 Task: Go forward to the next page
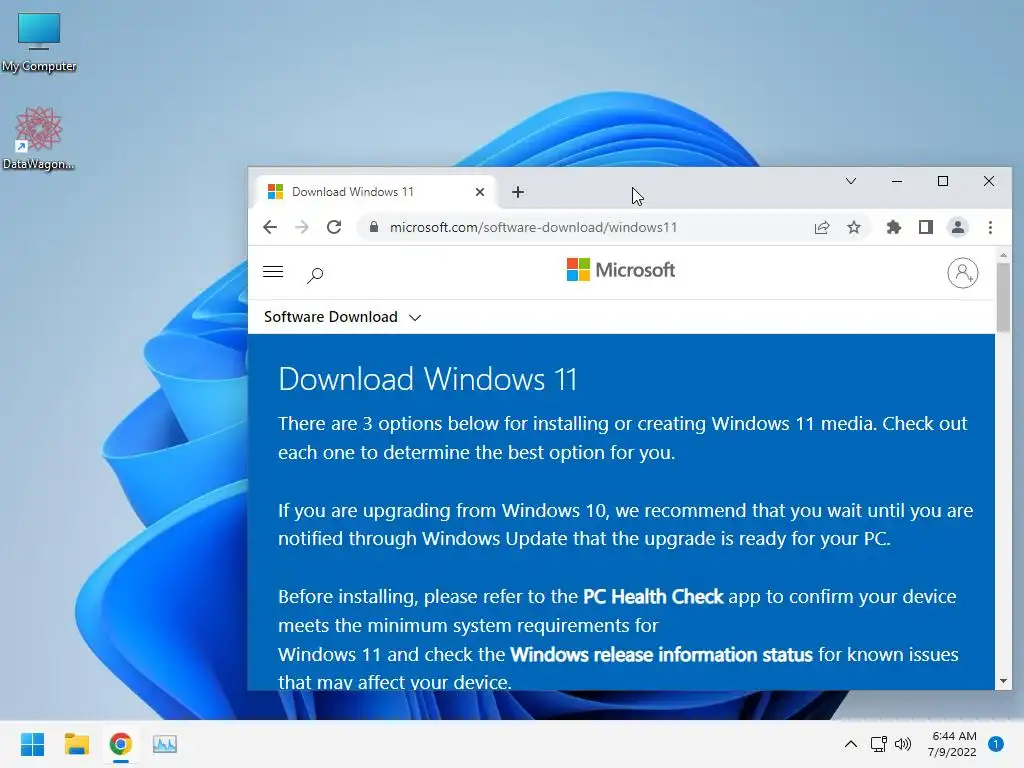tap(302, 227)
